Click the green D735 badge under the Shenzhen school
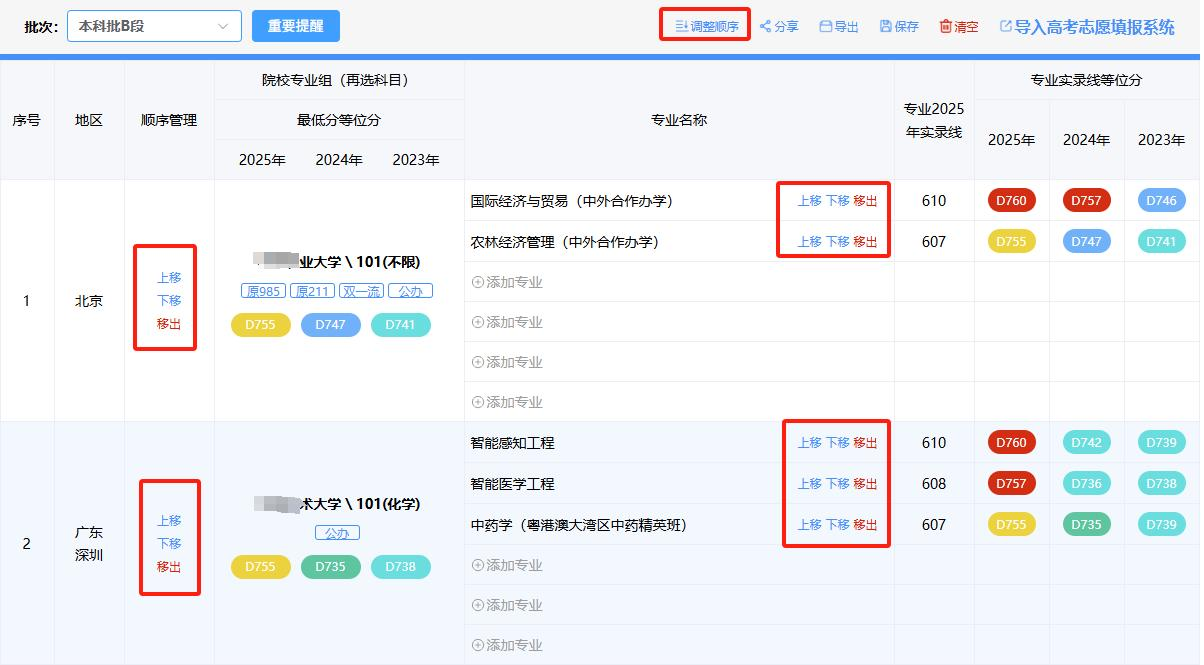The height and width of the screenshot is (665, 1204). point(330,567)
